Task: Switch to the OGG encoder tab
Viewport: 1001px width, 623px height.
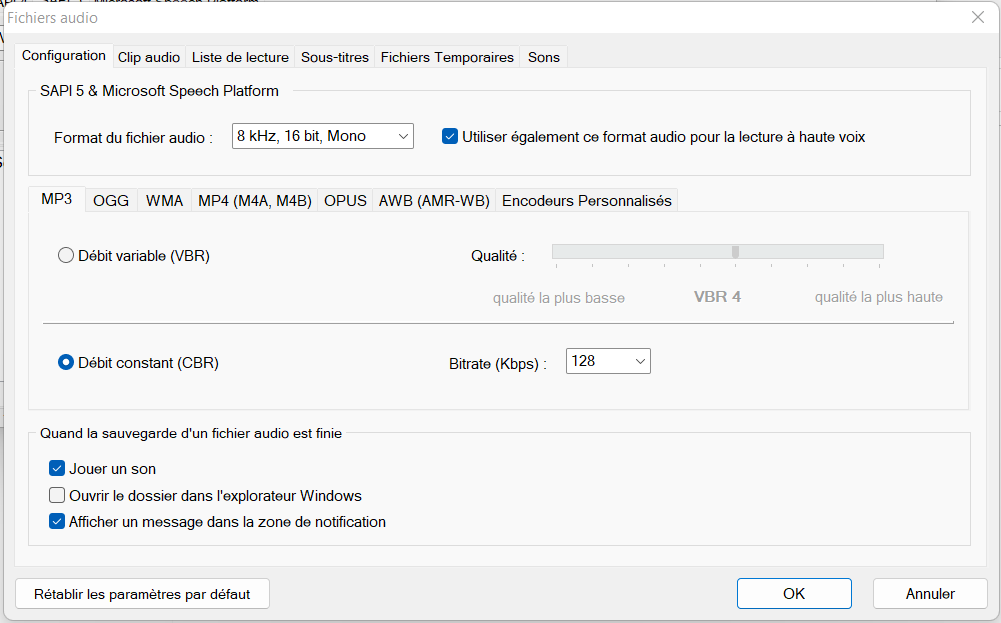Action: click(111, 200)
